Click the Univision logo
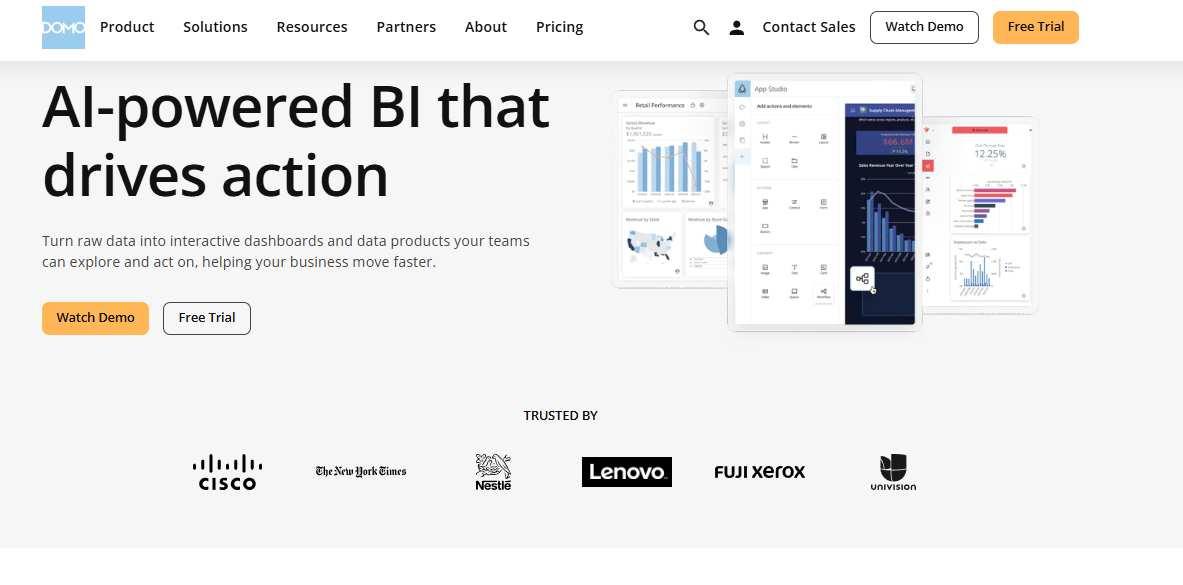The height and width of the screenshot is (585, 1183). pos(893,473)
